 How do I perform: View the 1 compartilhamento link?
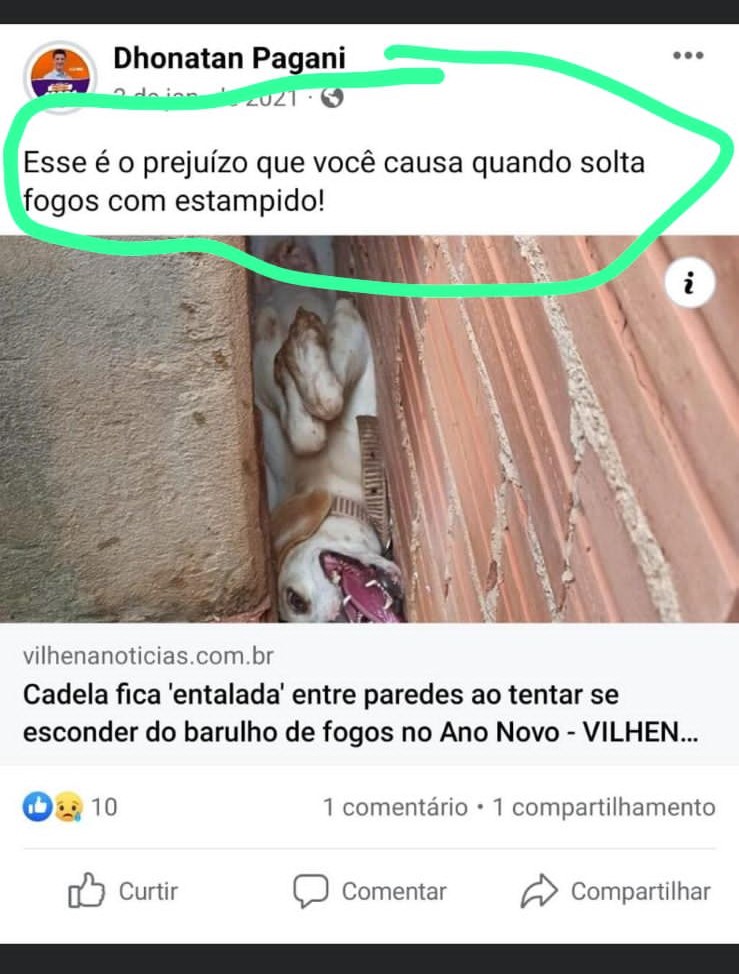pyautogui.click(x=604, y=807)
